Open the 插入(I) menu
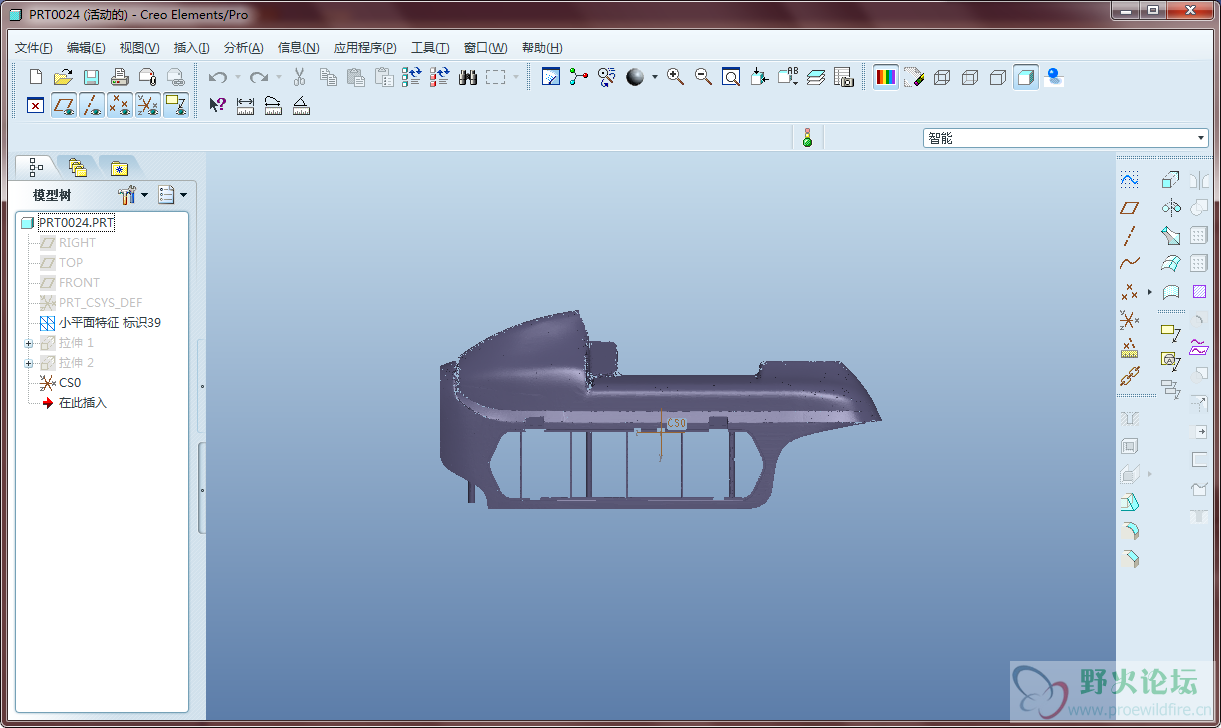Image resolution: width=1221 pixels, height=728 pixels. coord(191,48)
